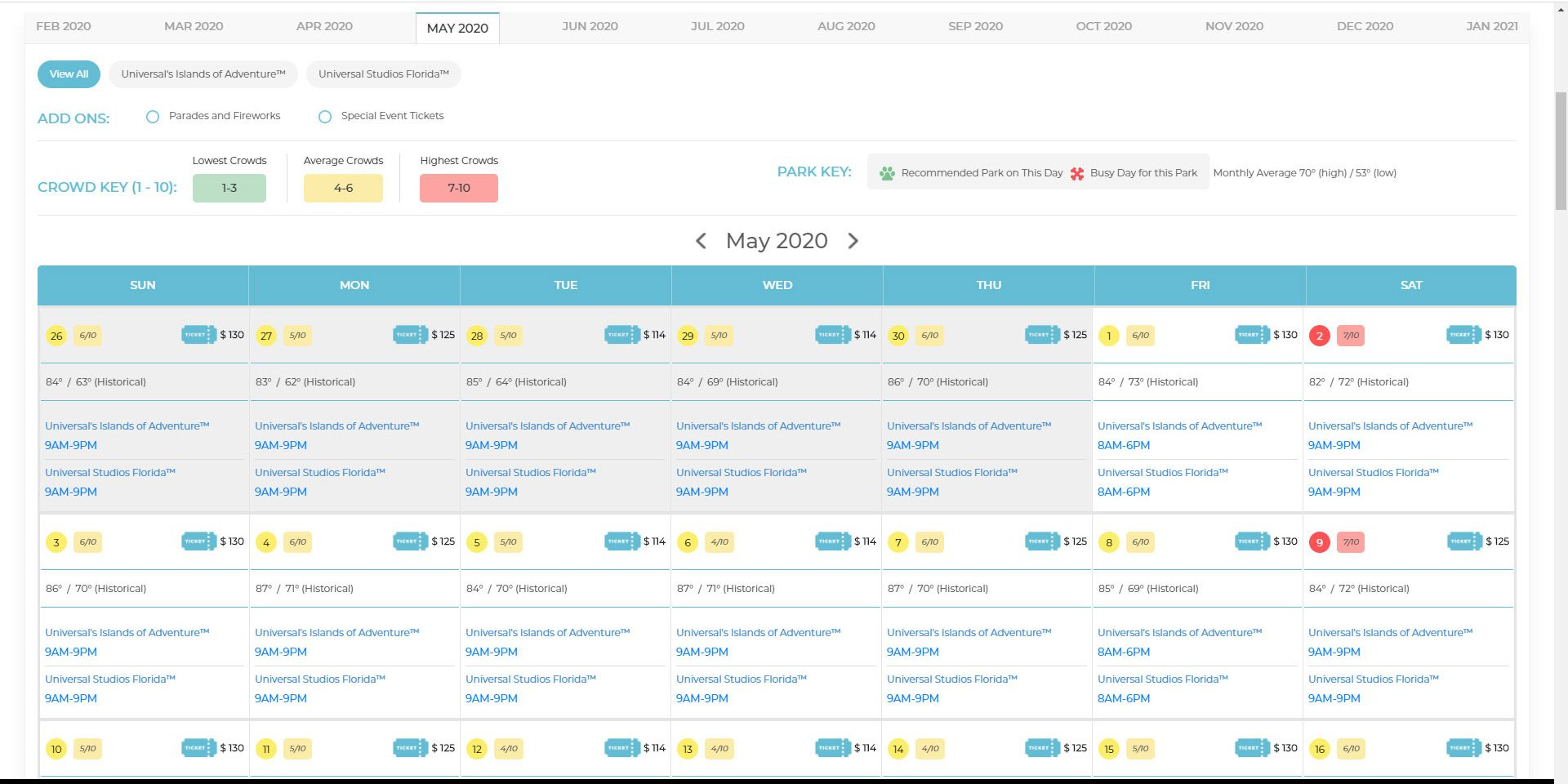Click the View All filter button

69,74
